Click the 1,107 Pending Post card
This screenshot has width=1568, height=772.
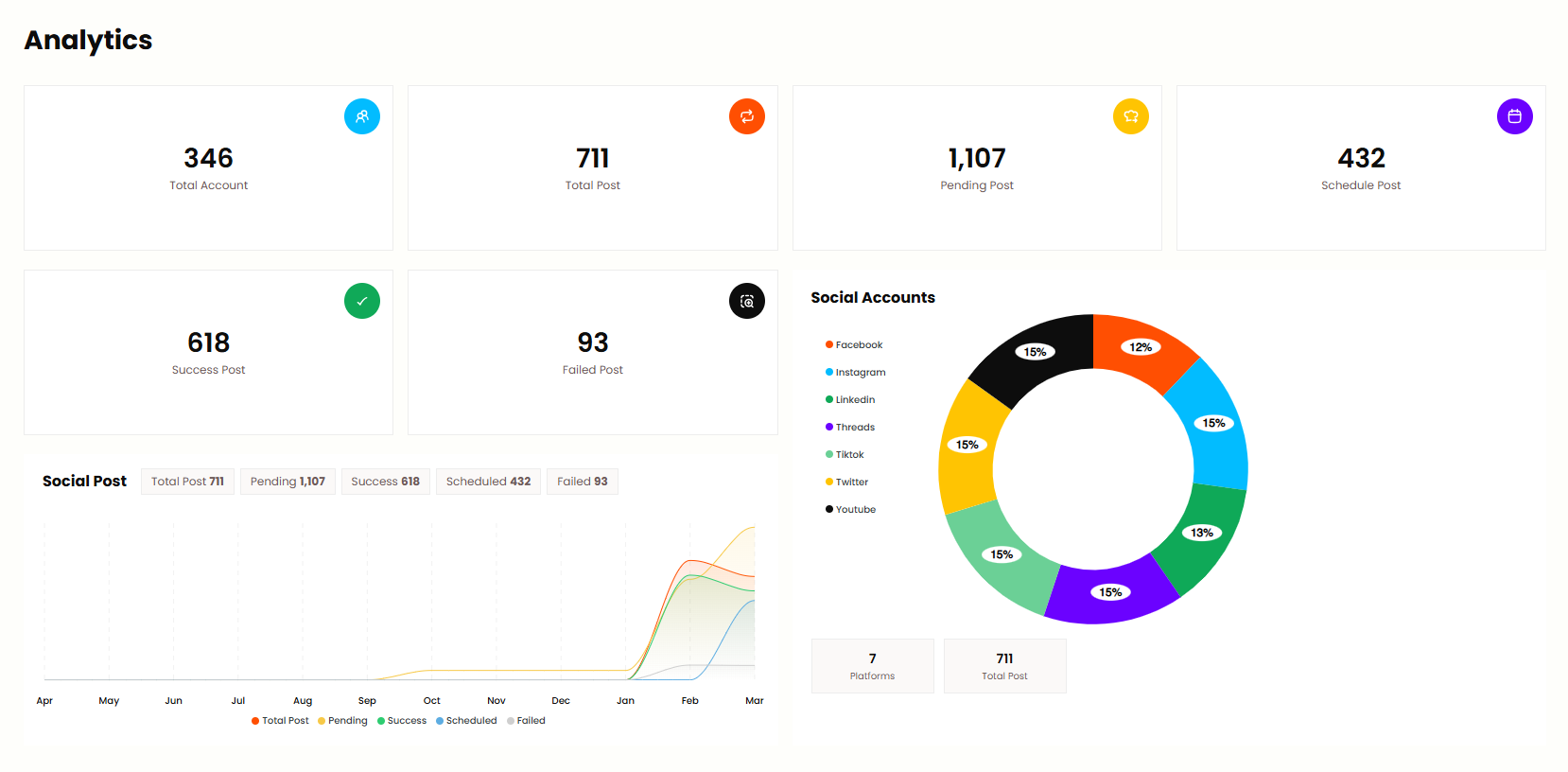click(x=977, y=168)
